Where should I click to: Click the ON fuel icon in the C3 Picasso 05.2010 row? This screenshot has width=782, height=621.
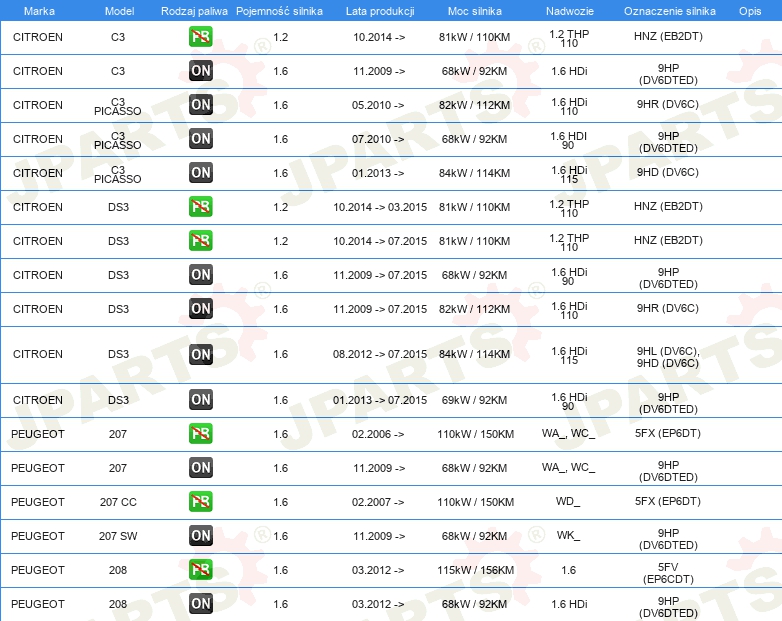click(200, 104)
